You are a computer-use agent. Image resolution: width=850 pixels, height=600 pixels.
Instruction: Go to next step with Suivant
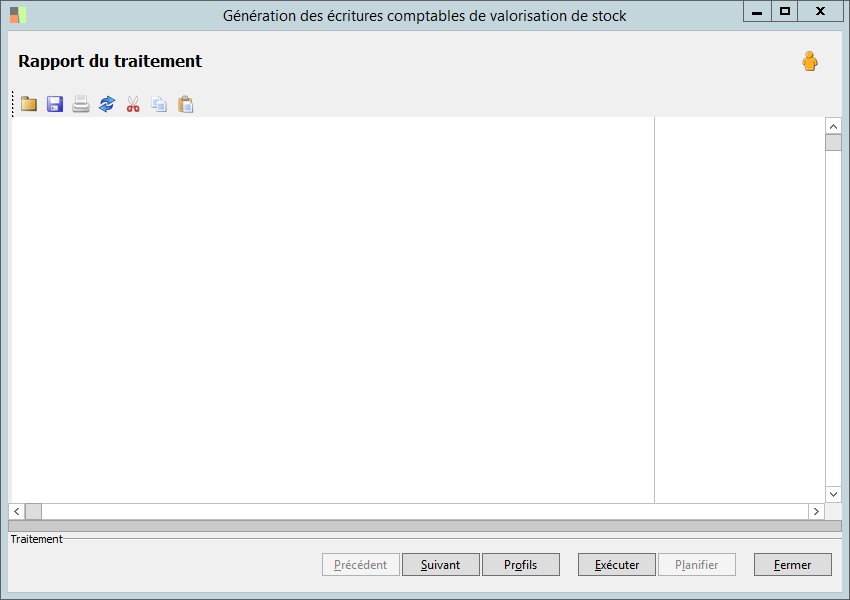tap(441, 565)
